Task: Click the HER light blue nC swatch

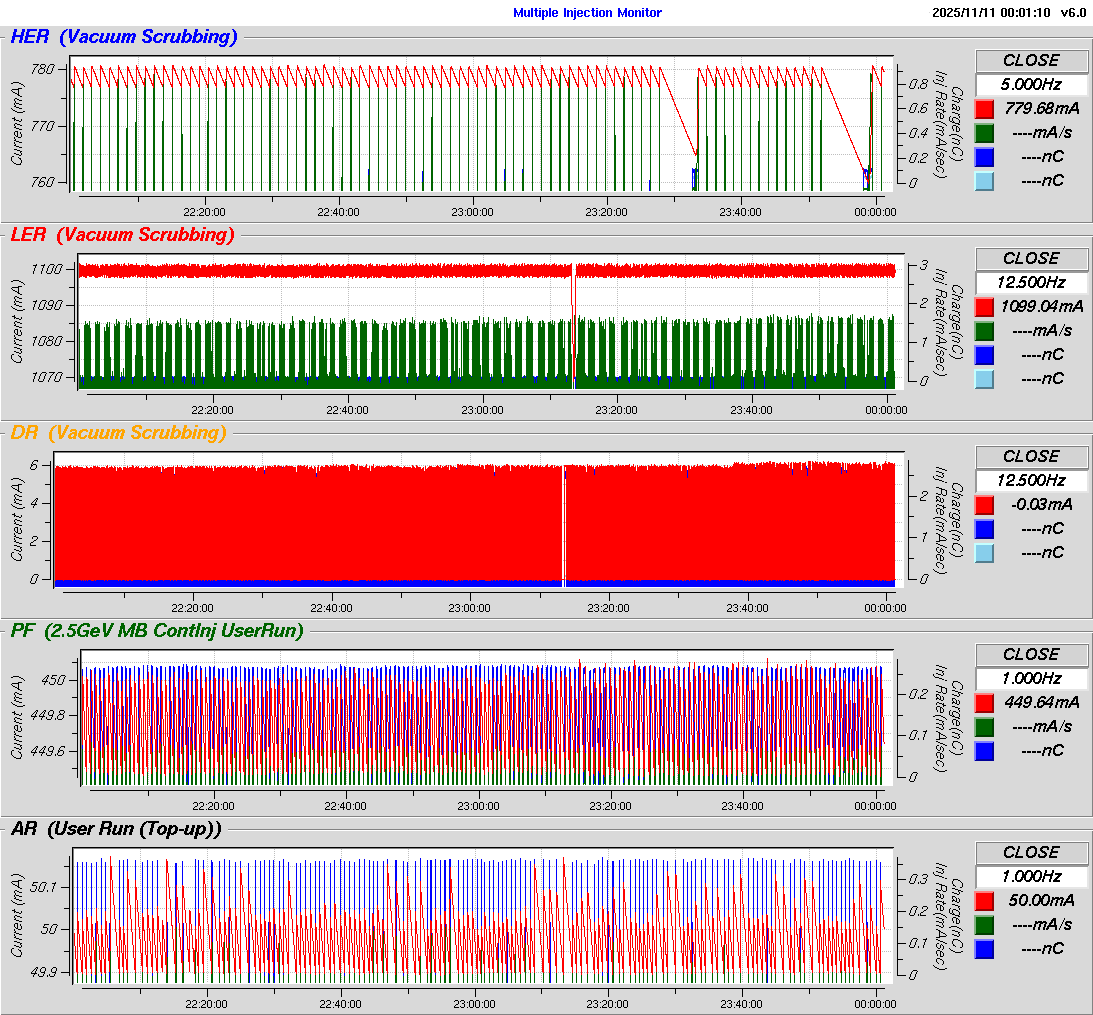Action: coord(984,181)
